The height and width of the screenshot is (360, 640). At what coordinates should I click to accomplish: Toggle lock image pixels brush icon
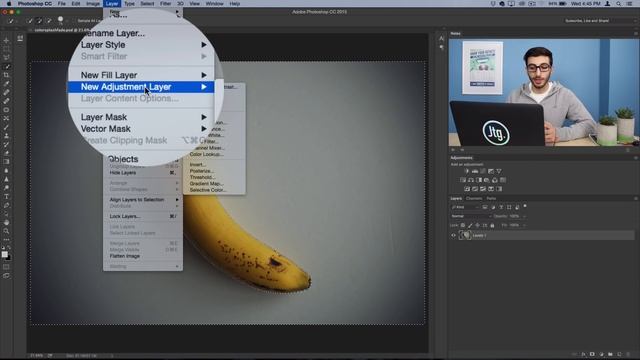(470, 225)
